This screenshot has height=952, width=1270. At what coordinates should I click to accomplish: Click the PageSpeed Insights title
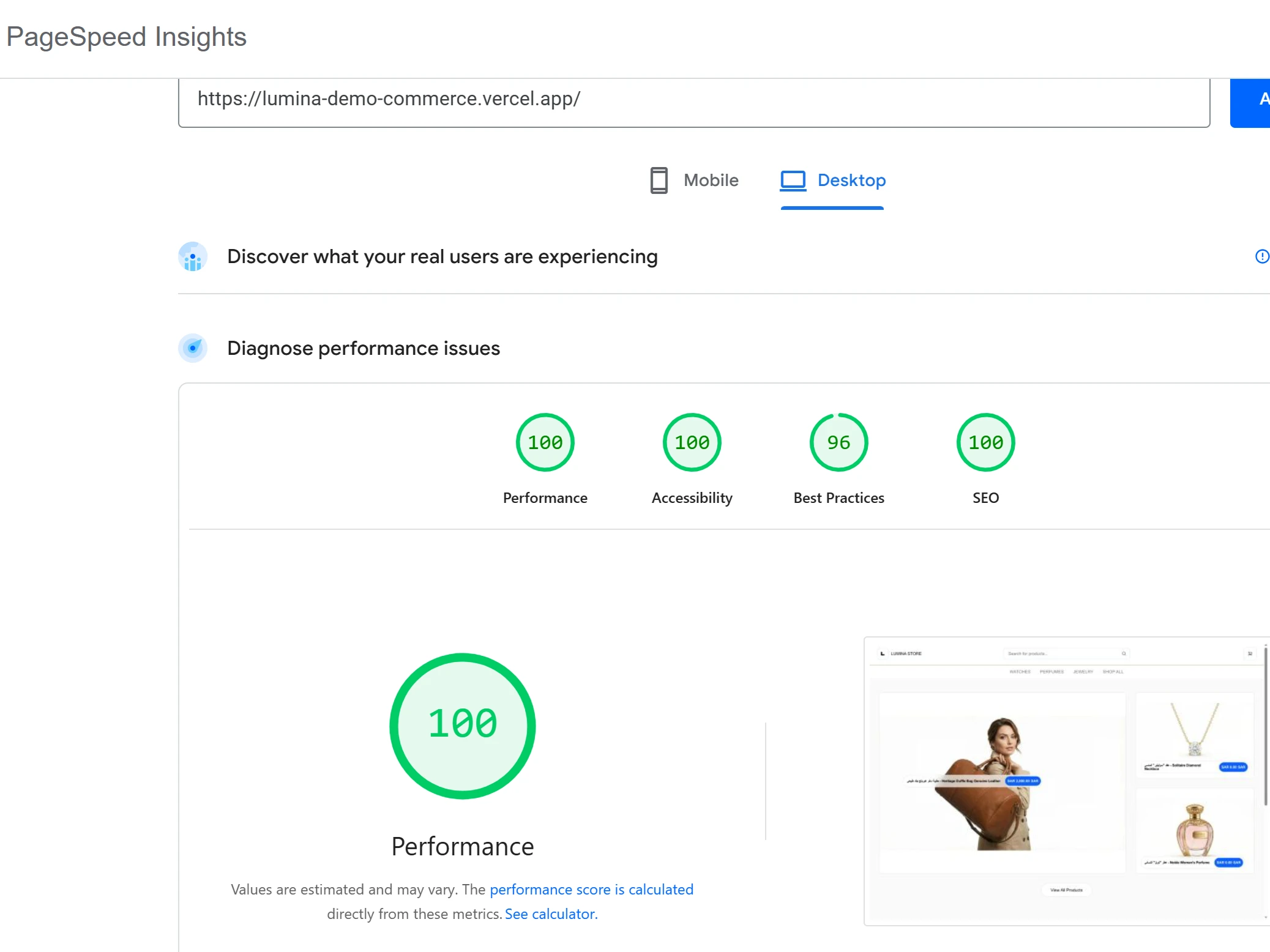[x=127, y=37]
